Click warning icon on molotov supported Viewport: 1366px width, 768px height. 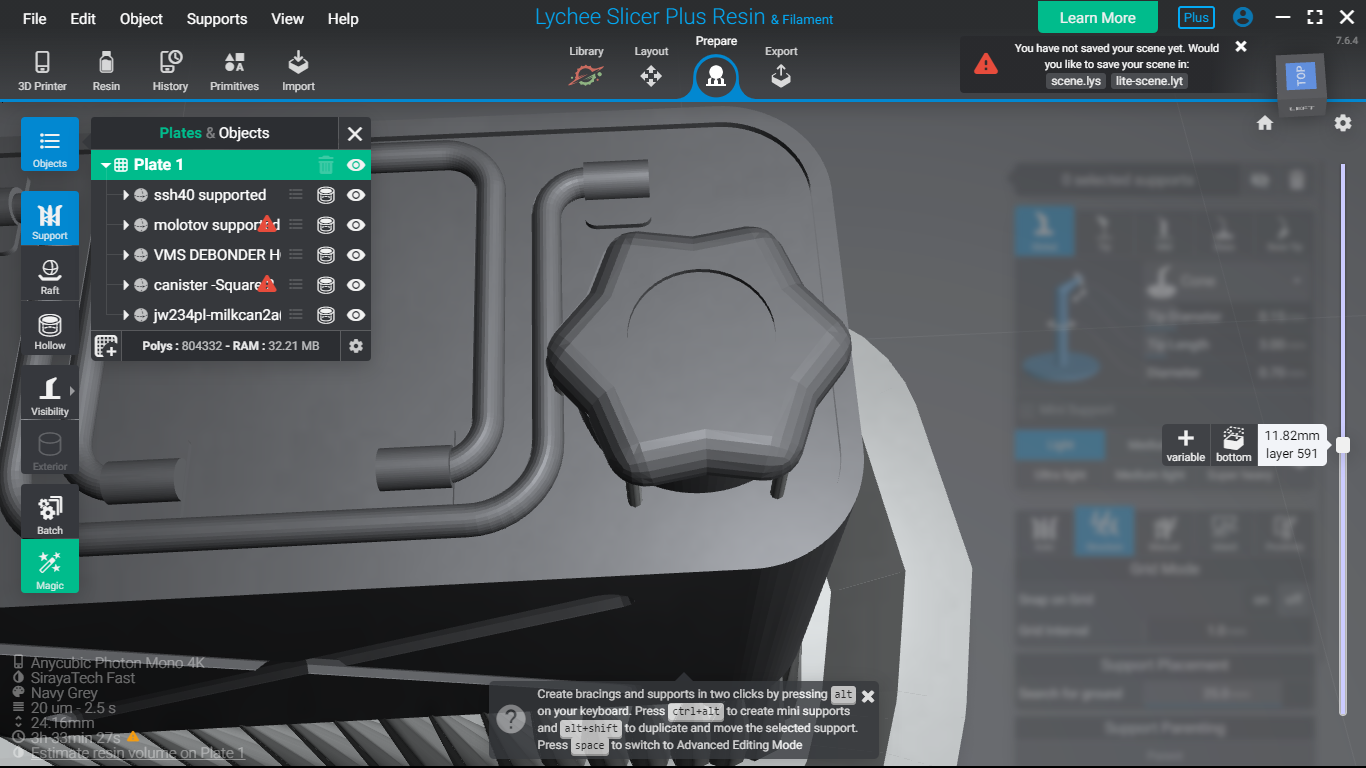267,224
